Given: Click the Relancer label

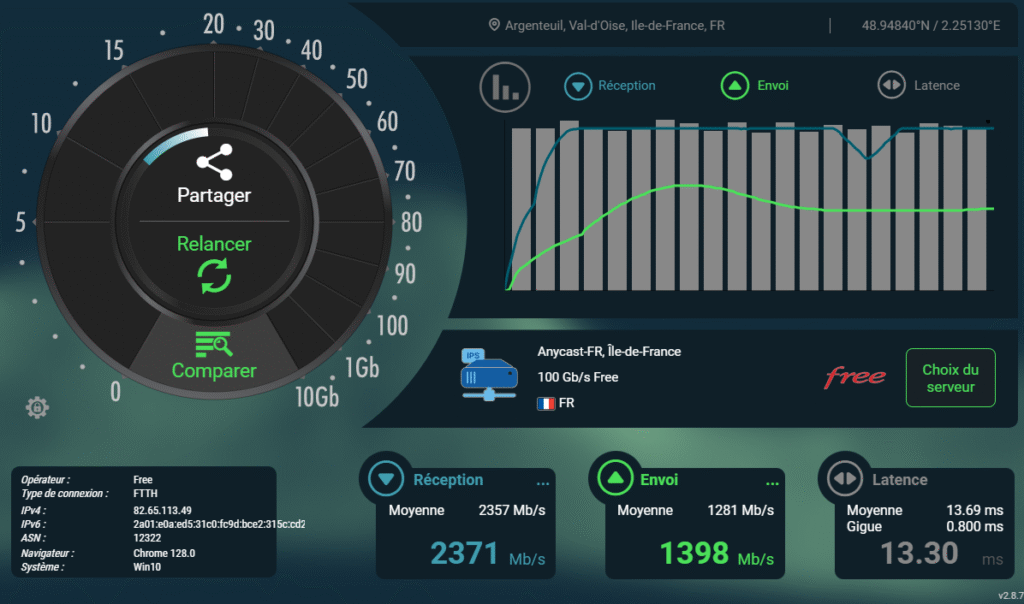Looking at the screenshot, I should tap(214, 244).
